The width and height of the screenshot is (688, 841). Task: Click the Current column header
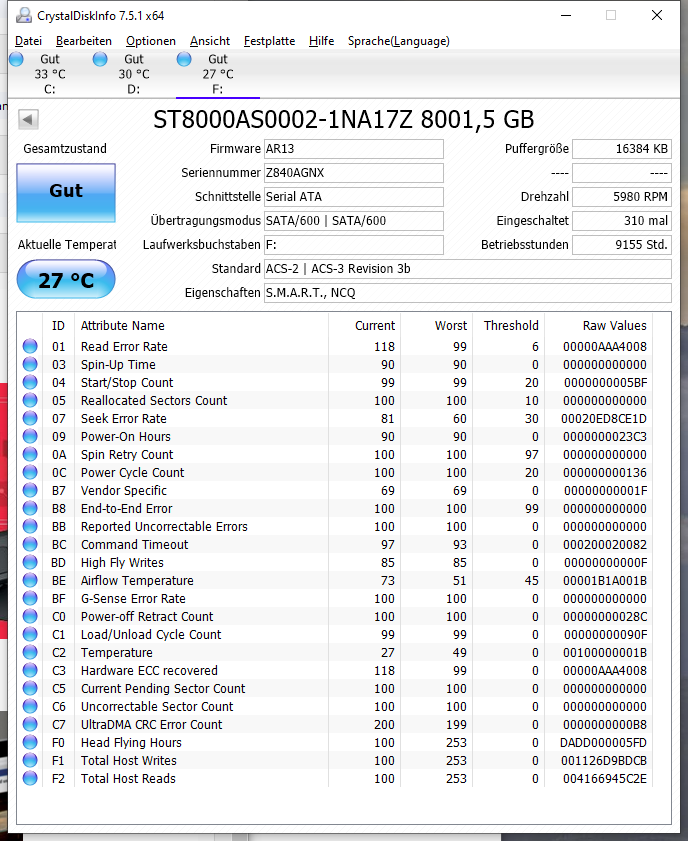point(375,326)
